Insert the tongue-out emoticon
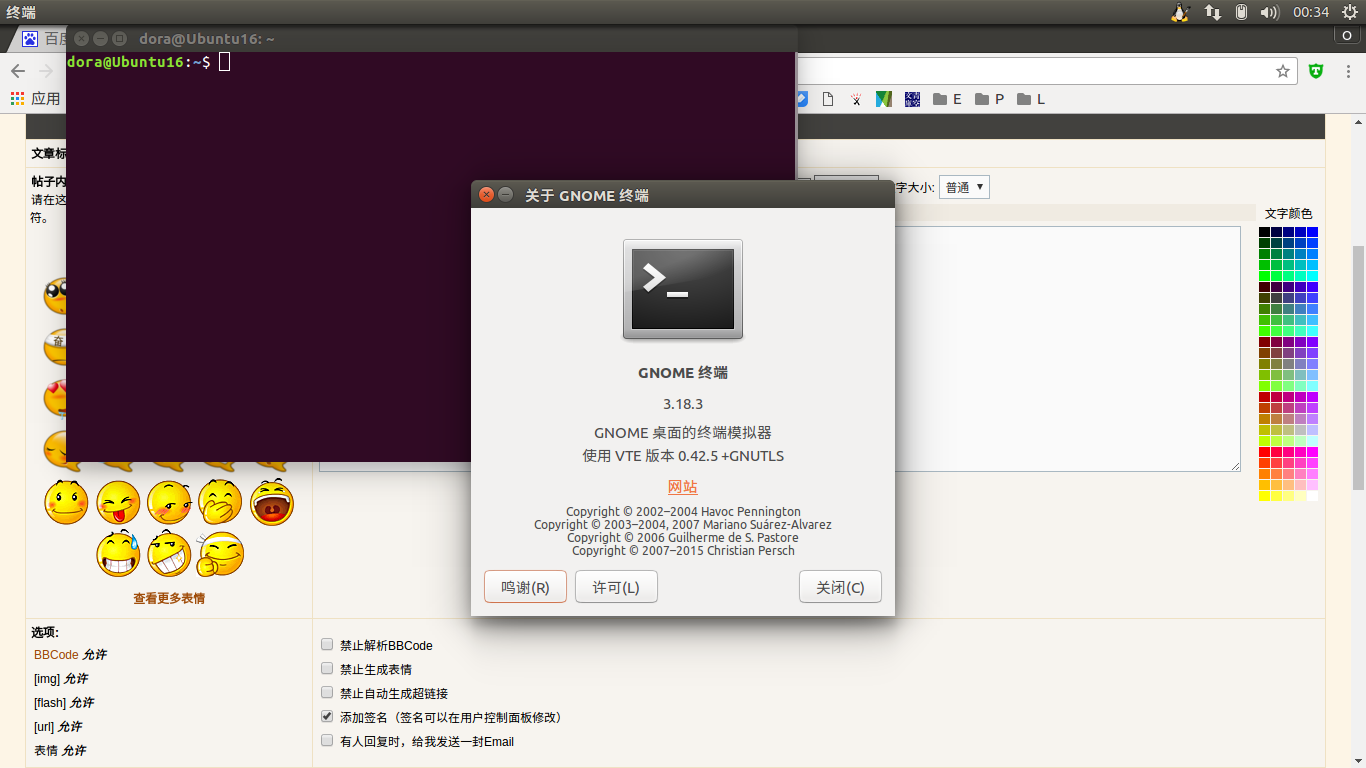Image resolution: width=1366 pixels, height=768 pixels. pos(118,502)
